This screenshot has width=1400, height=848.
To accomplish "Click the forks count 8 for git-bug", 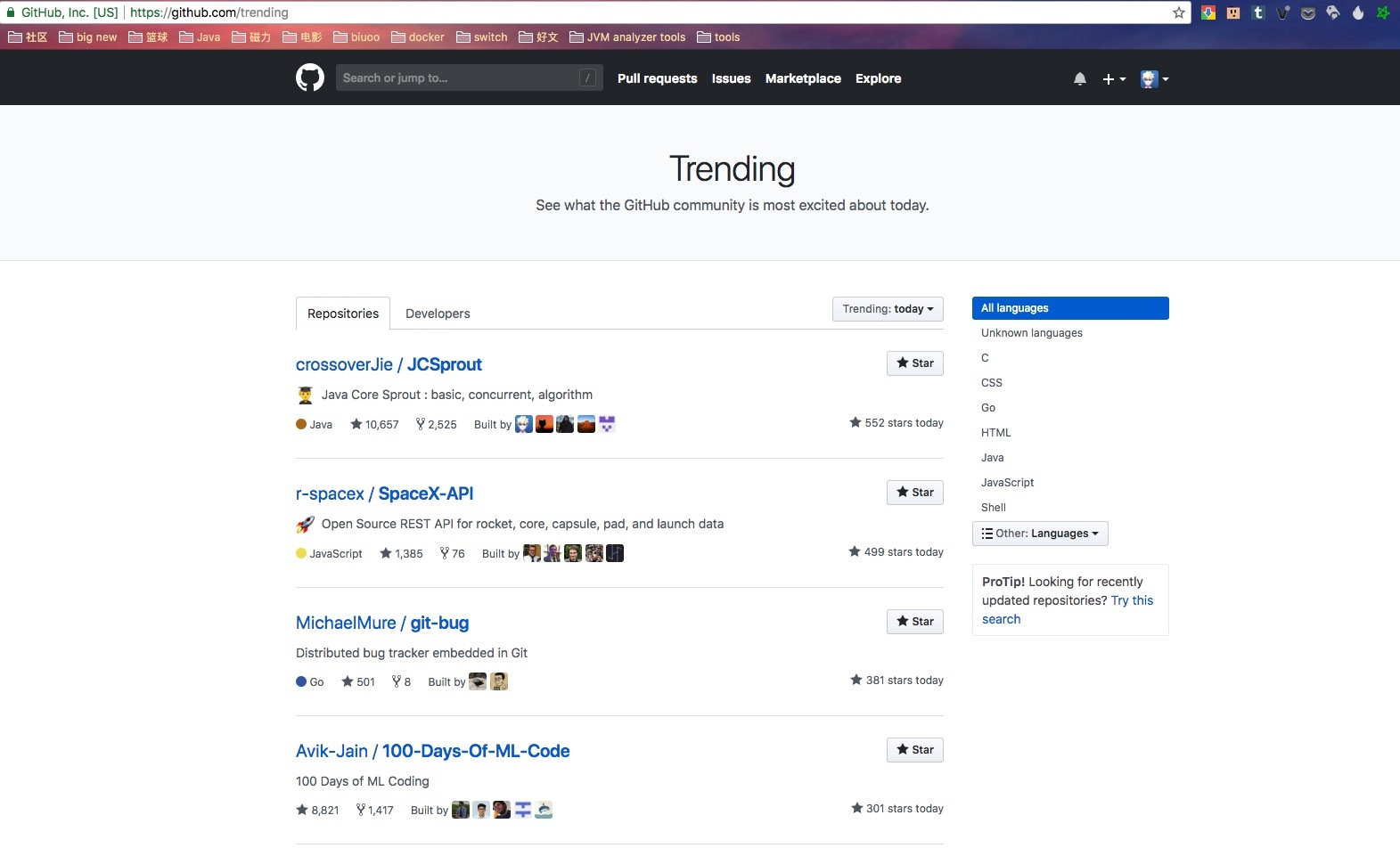I will click(402, 682).
